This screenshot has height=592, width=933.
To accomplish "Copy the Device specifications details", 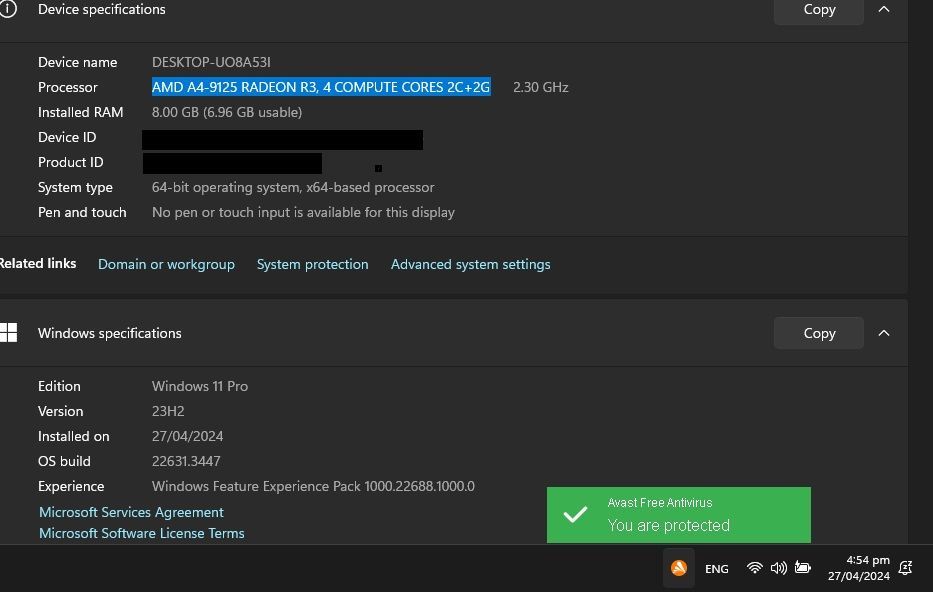I will 818,9.
